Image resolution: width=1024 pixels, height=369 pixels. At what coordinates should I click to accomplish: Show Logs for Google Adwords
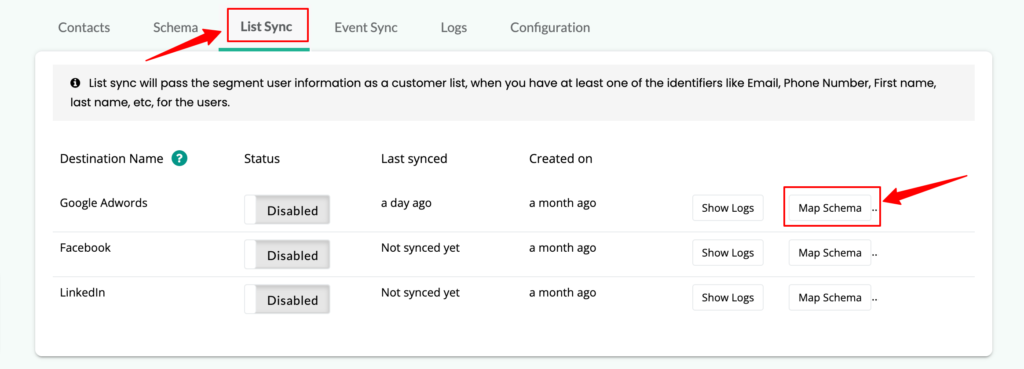pos(728,208)
